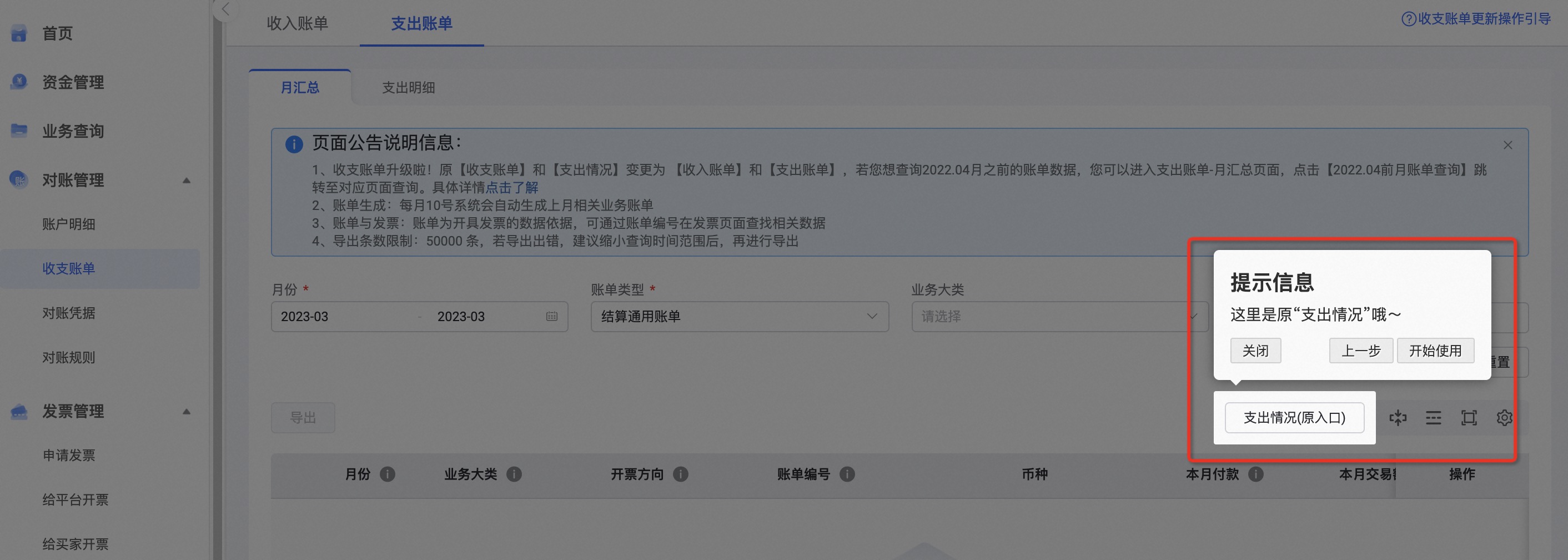The image size is (1568, 560).
Task: Click the help icon for 收支账单更新操作引导
Action: coord(1409,19)
